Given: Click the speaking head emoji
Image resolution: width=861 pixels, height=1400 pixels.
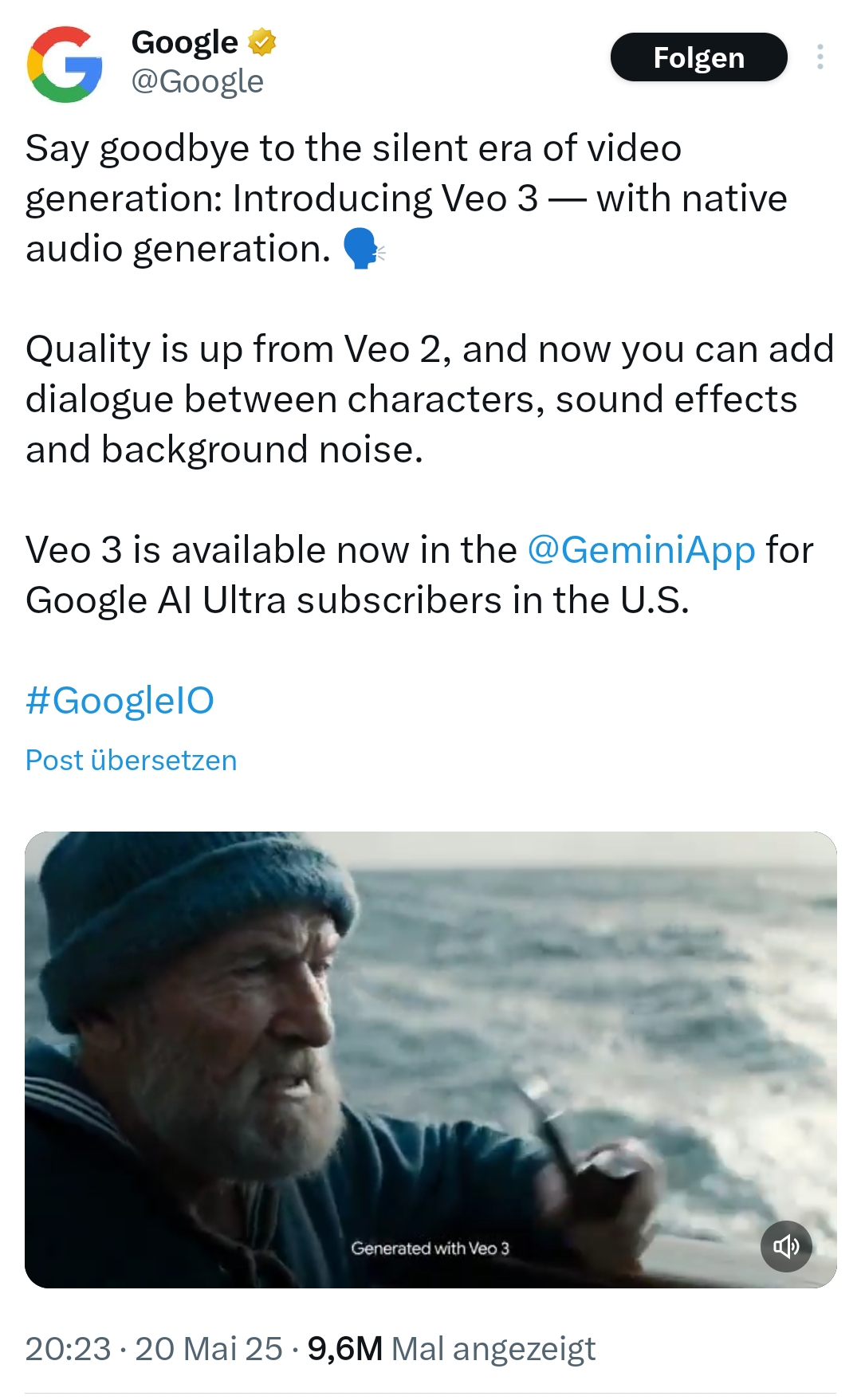Looking at the screenshot, I should 363,249.
